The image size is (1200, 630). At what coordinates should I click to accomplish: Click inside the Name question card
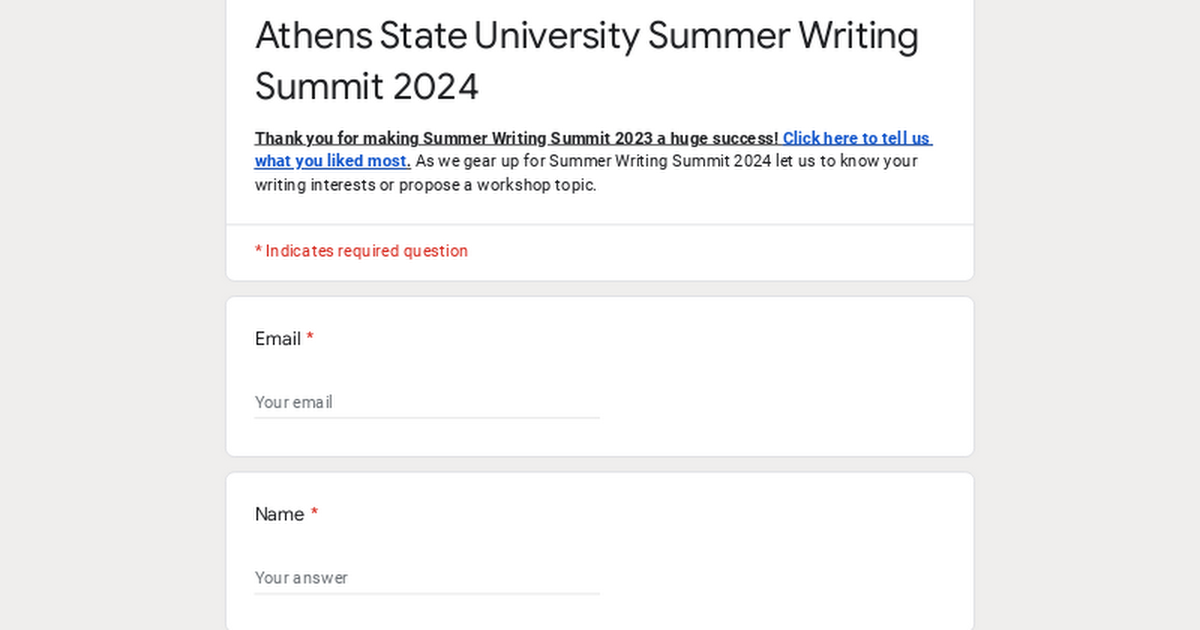(600, 545)
